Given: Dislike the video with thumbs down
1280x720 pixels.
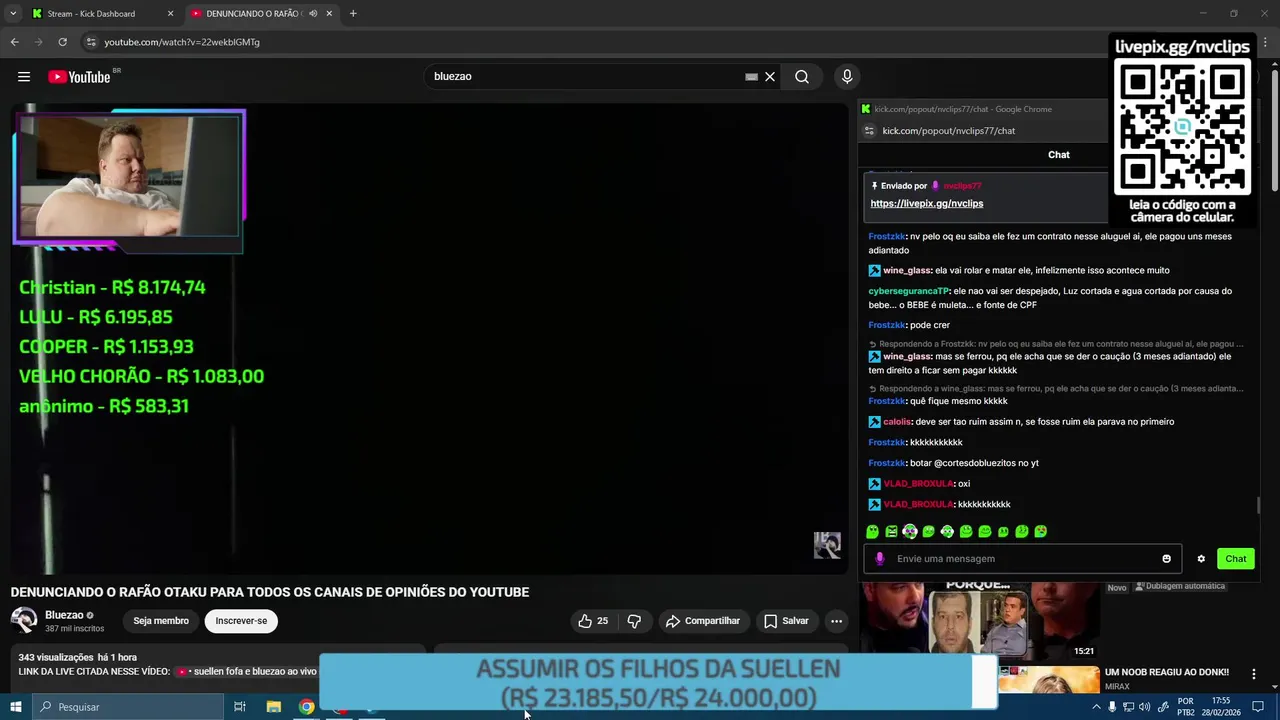Looking at the screenshot, I should [634, 621].
